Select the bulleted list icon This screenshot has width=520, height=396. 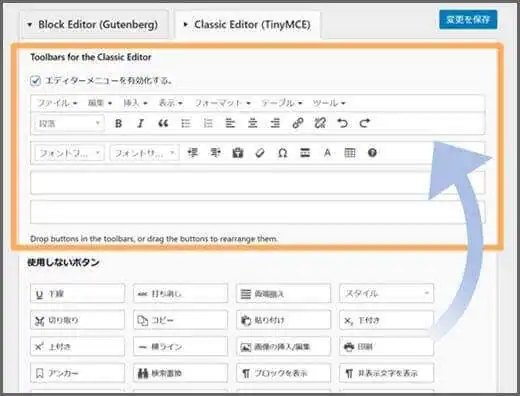[x=186, y=124]
